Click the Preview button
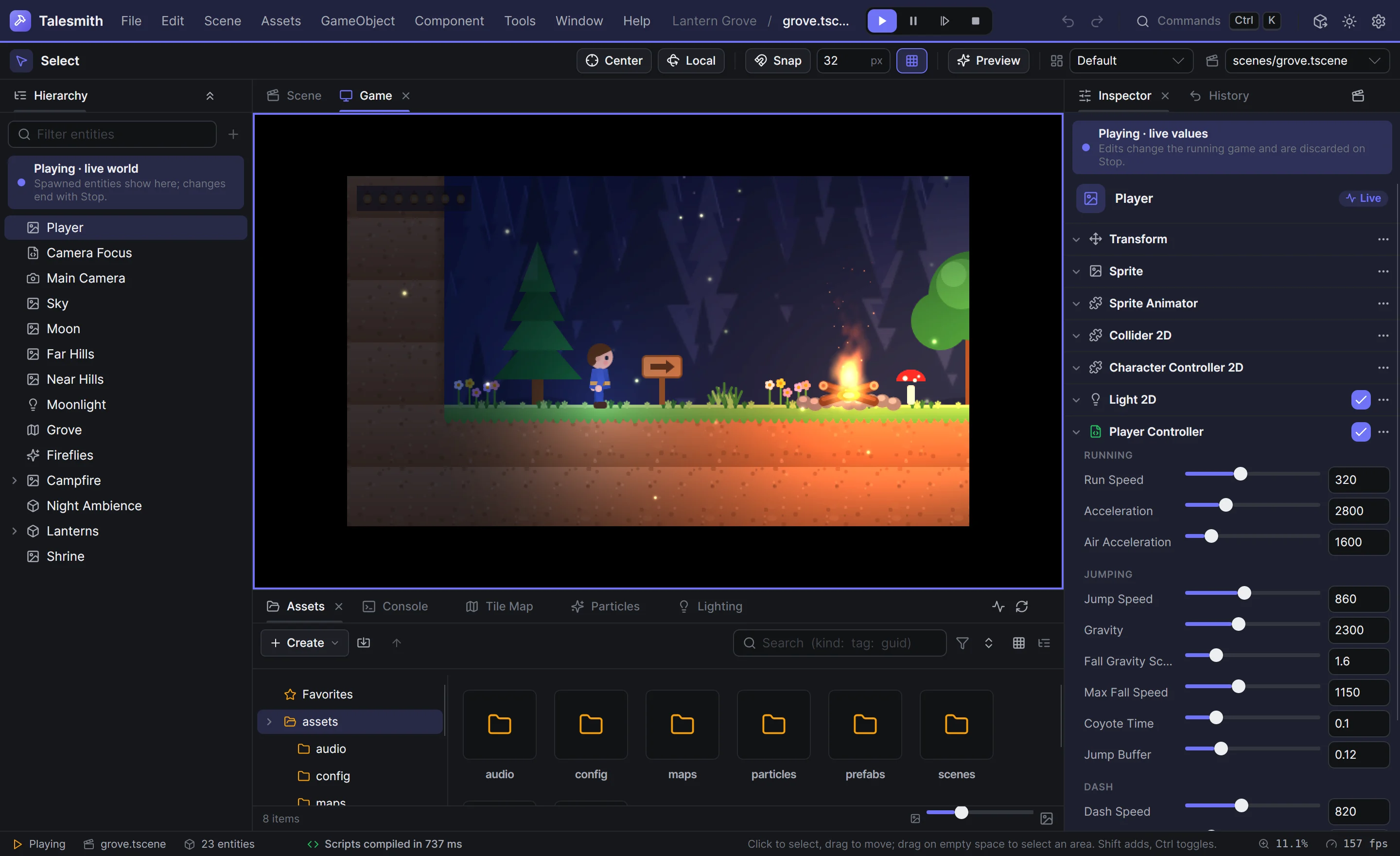 coord(989,61)
